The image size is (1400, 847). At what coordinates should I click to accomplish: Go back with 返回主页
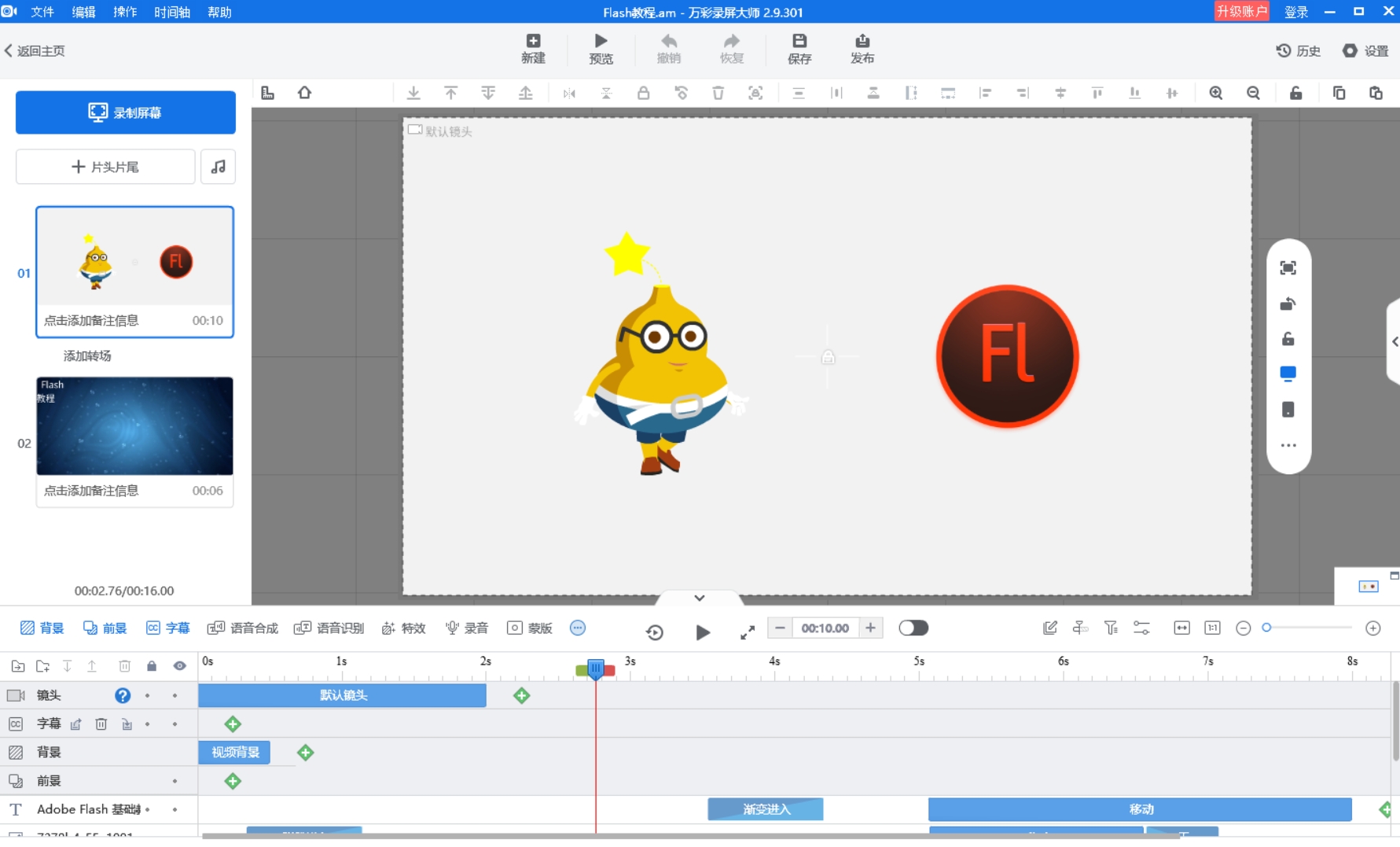click(35, 50)
